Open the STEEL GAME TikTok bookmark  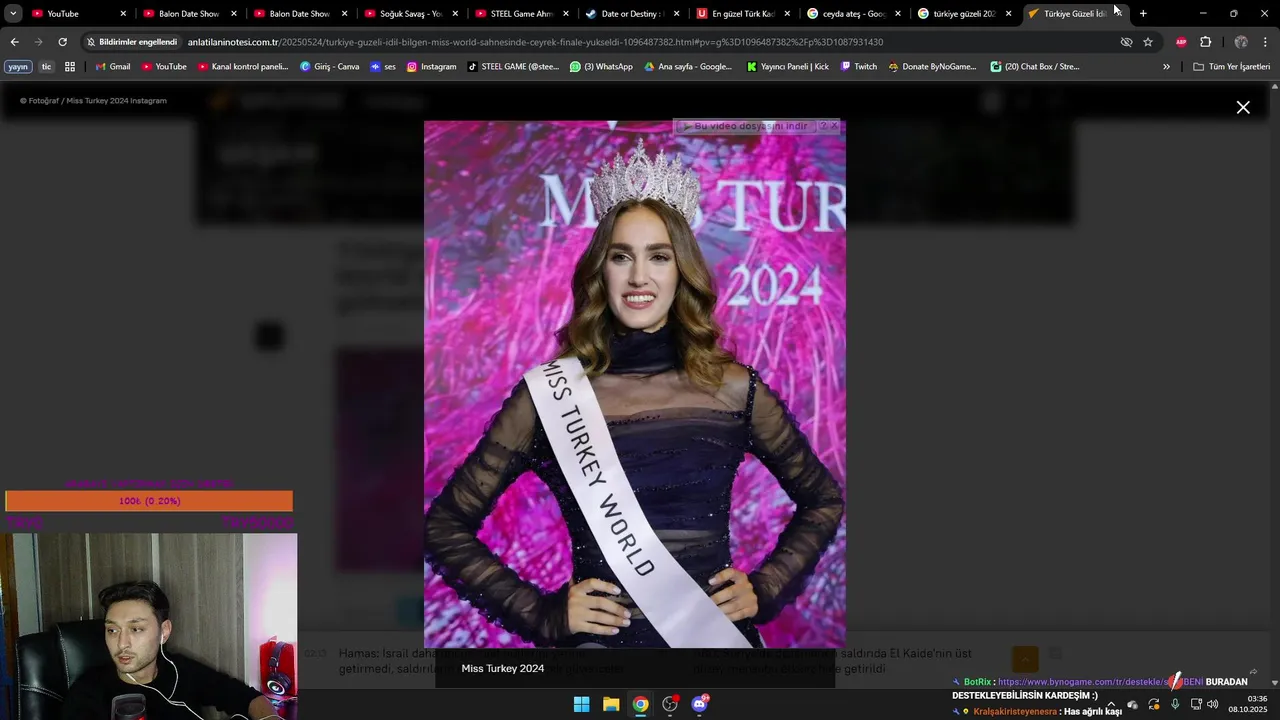(513, 67)
